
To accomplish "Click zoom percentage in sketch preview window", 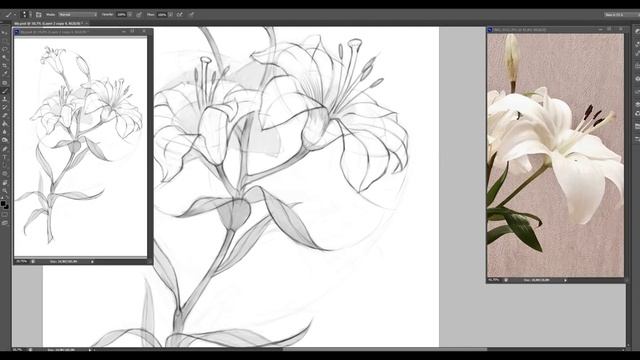I will pyautogui.click(x=21, y=261).
